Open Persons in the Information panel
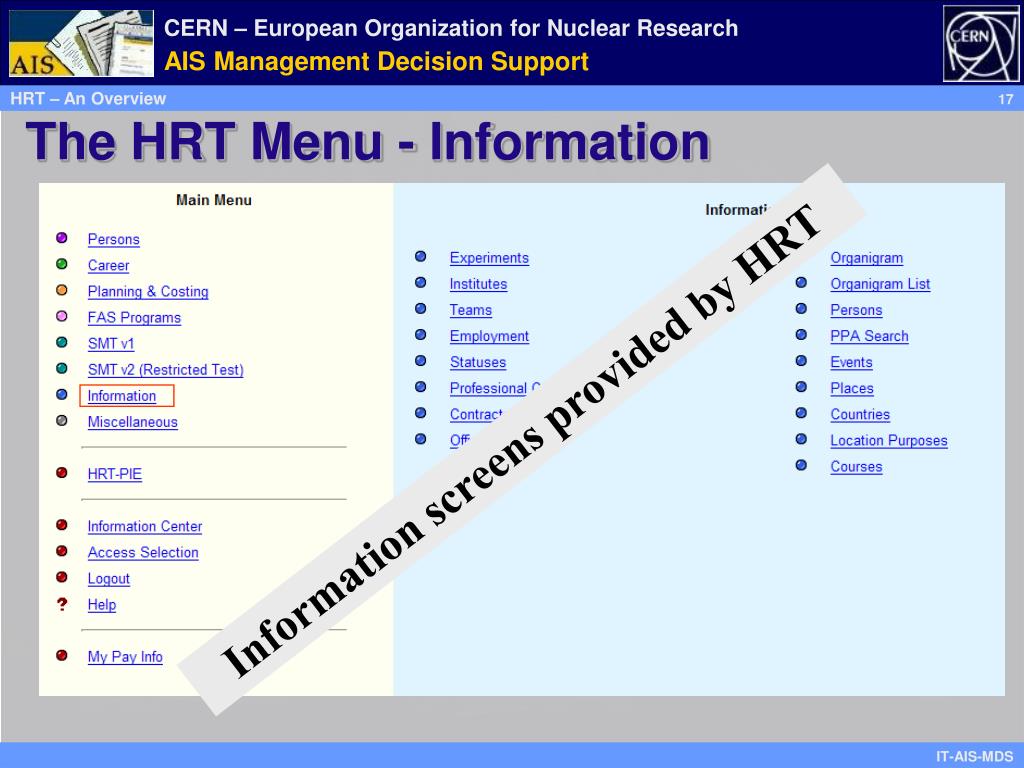 [856, 311]
